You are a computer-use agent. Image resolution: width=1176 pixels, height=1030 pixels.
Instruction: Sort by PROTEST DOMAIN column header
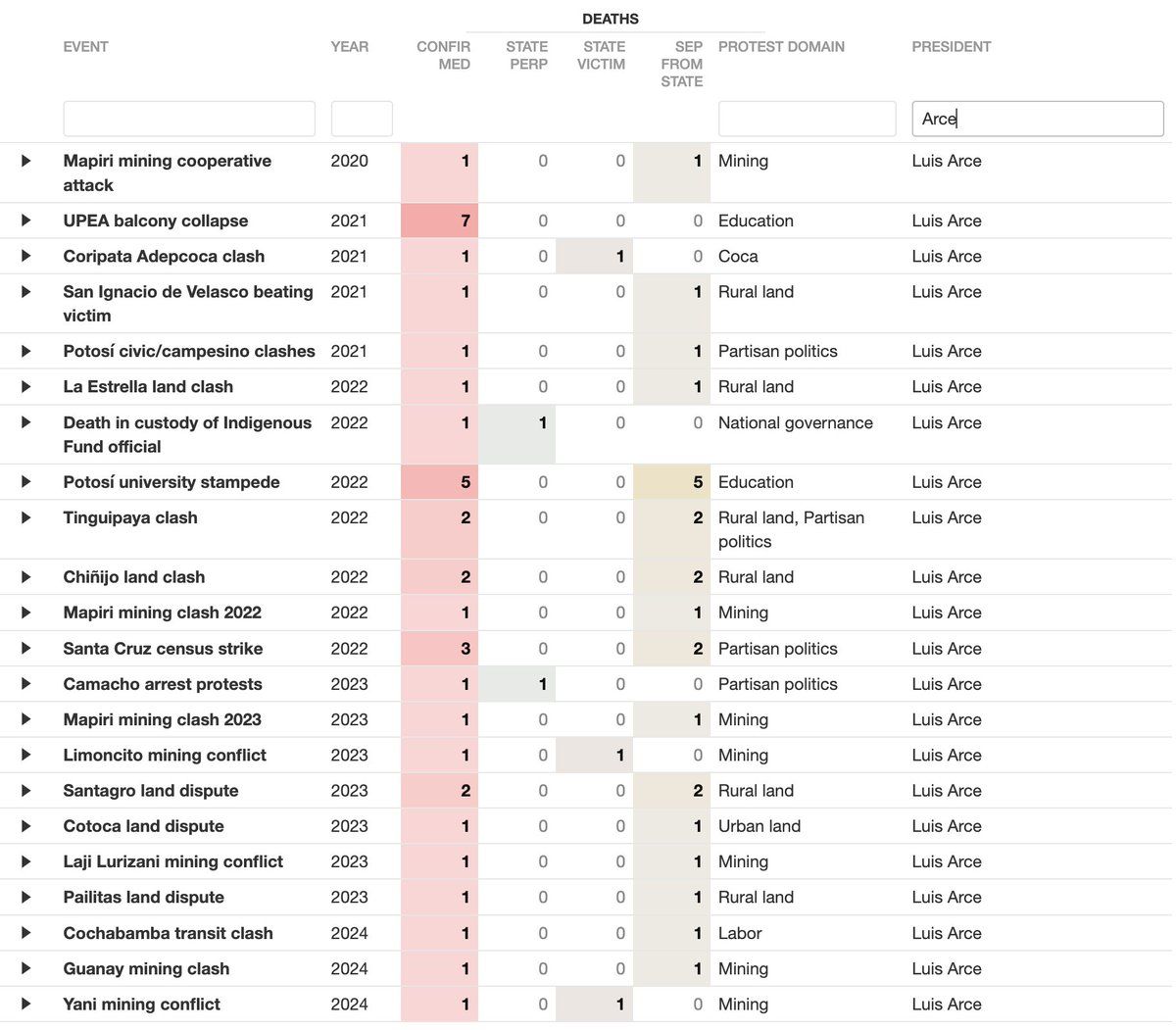[x=781, y=46]
